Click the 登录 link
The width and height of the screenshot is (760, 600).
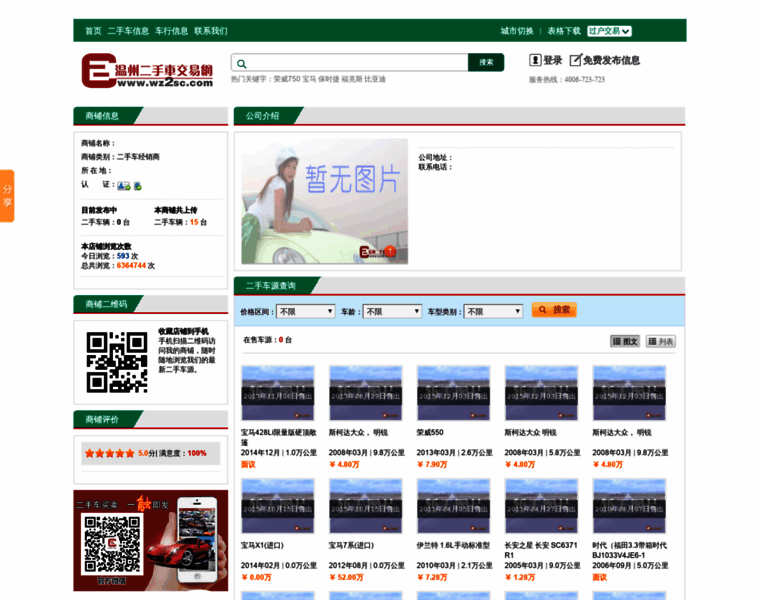[552, 60]
